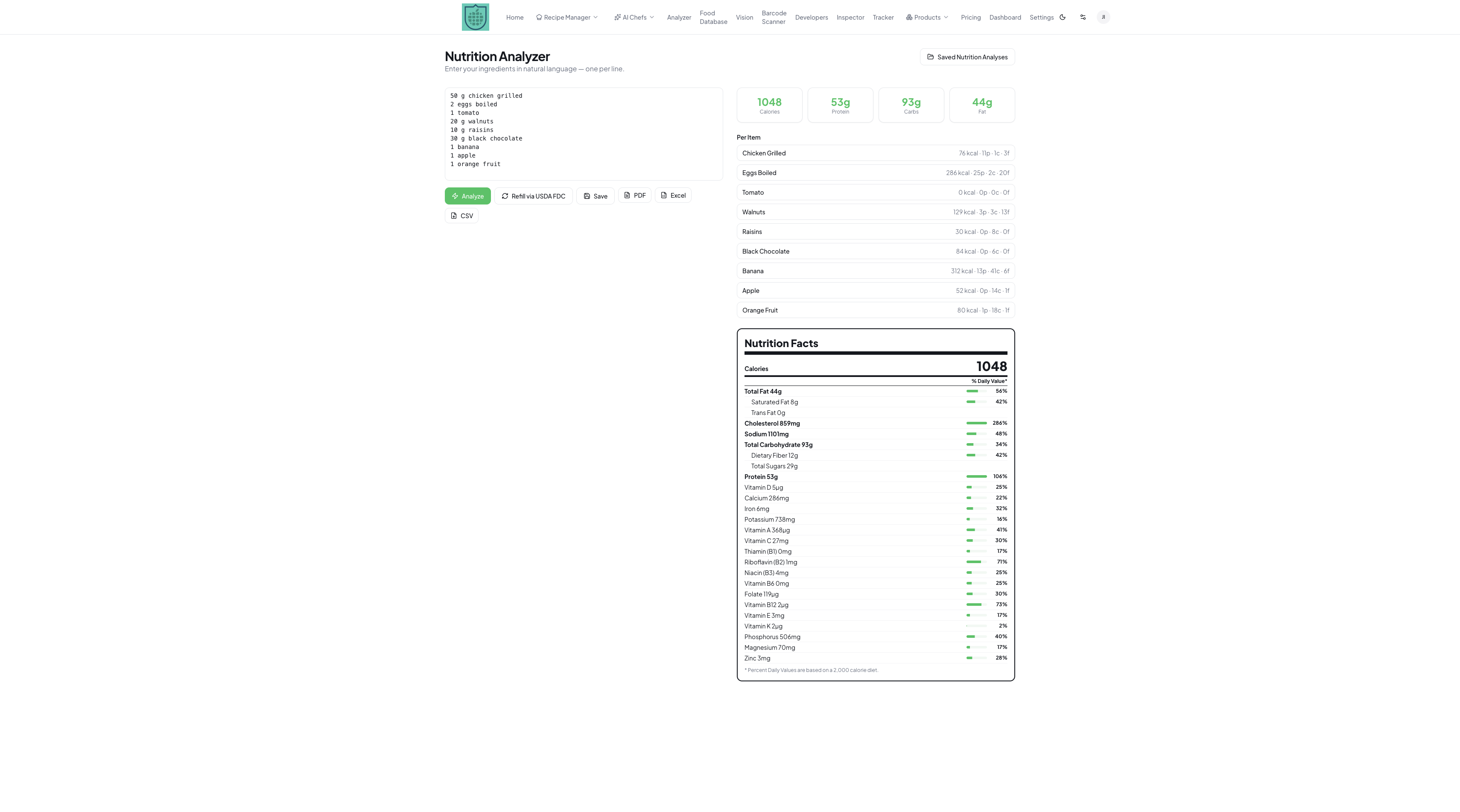Click the Fat 44g summary card
This screenshot has width=1460, height=812.
pyautogui.click(x=981, y=105)
